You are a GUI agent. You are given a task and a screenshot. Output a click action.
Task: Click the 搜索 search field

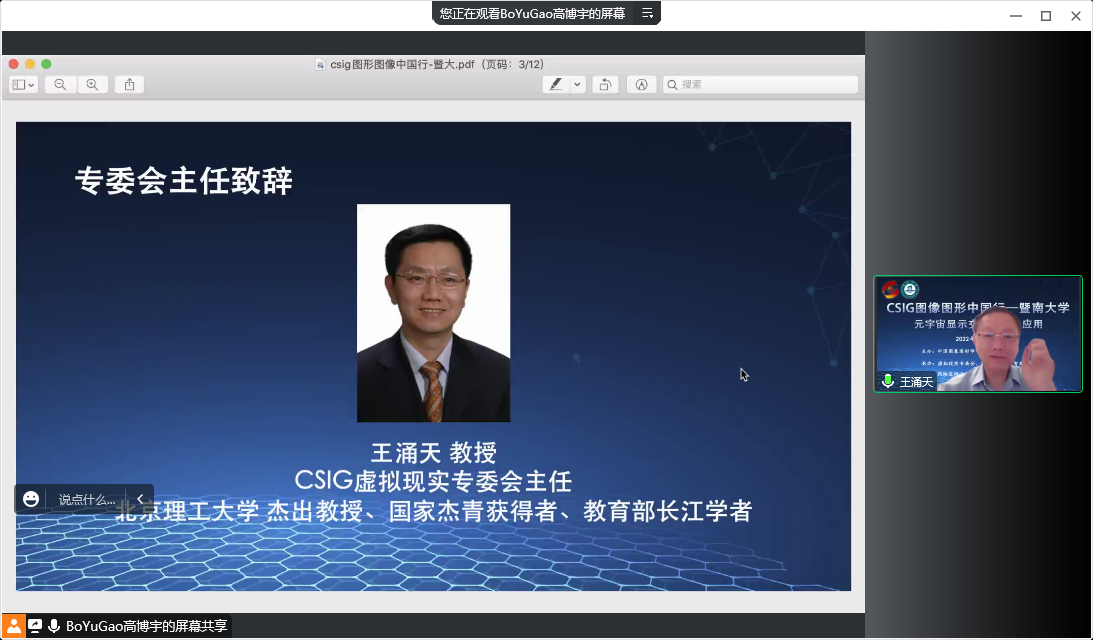[x=760, y=84]
